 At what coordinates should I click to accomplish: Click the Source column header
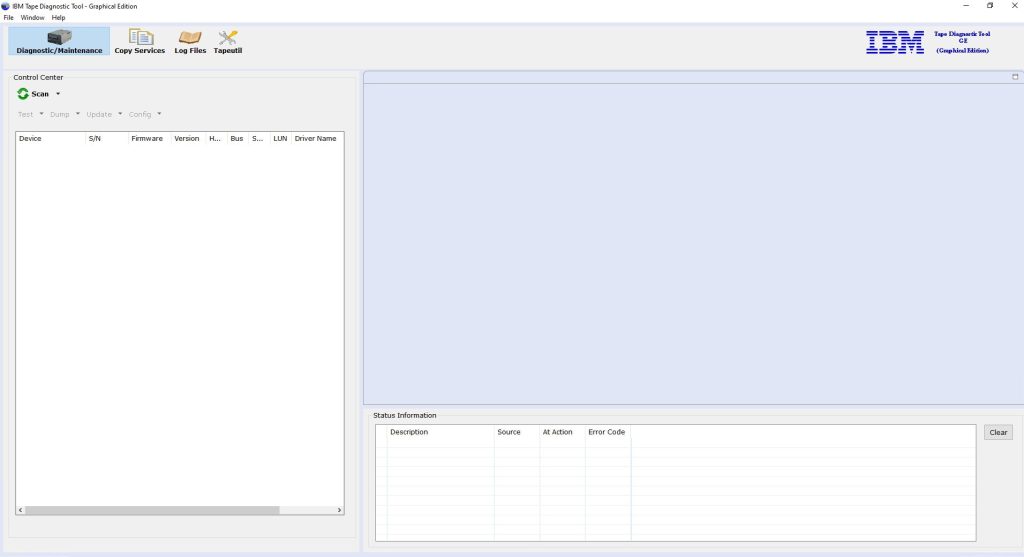tap(517, 432)
